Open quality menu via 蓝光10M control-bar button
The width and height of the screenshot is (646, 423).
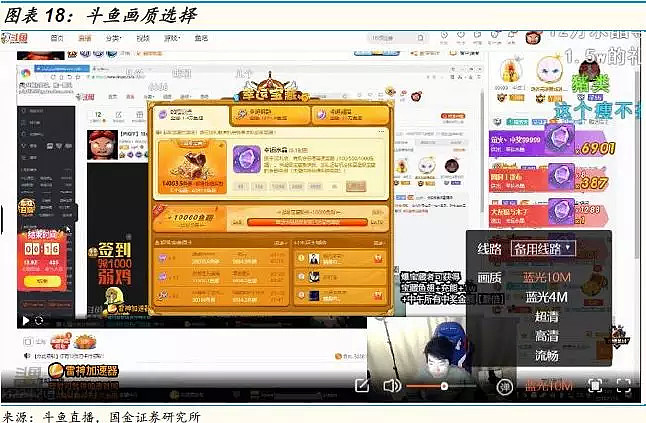click(549, 386)
